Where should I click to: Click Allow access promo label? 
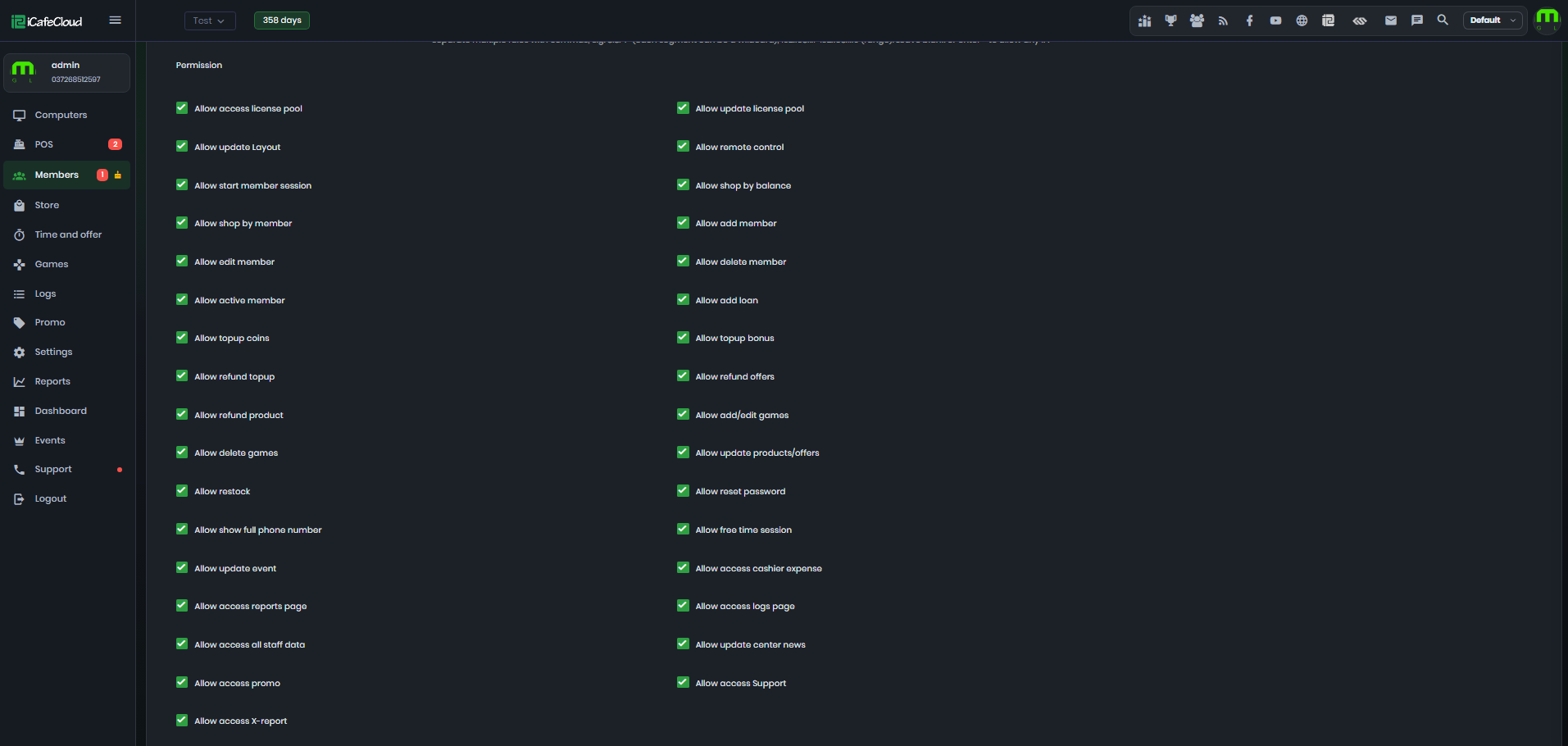(x=238, y=684)
